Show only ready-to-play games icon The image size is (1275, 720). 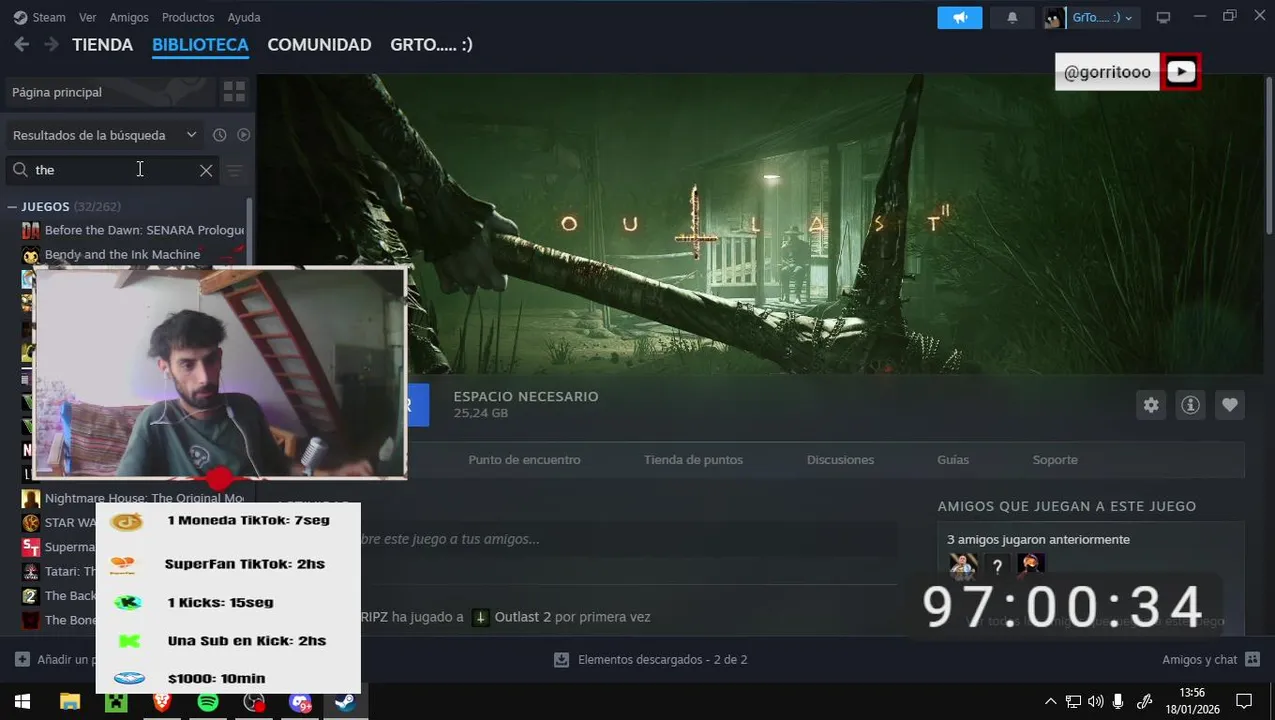coord(243,135)
